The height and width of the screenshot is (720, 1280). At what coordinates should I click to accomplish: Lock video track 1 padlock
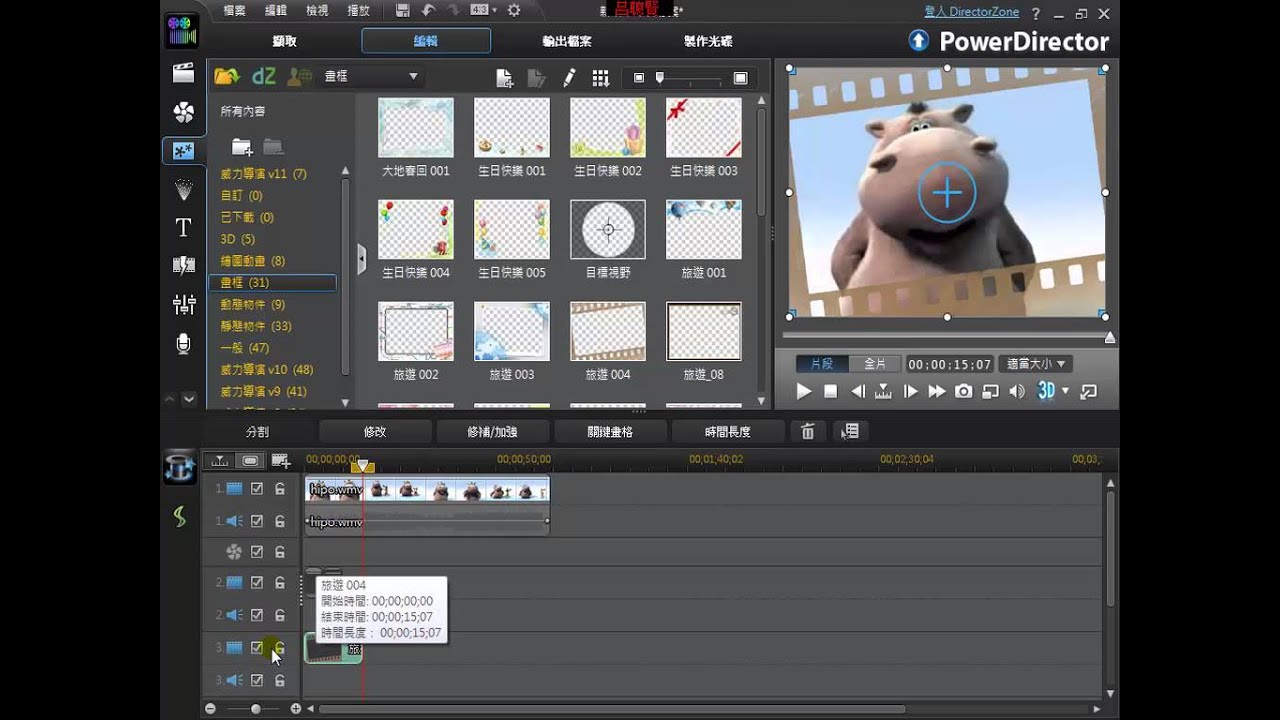tap(280, 489)
